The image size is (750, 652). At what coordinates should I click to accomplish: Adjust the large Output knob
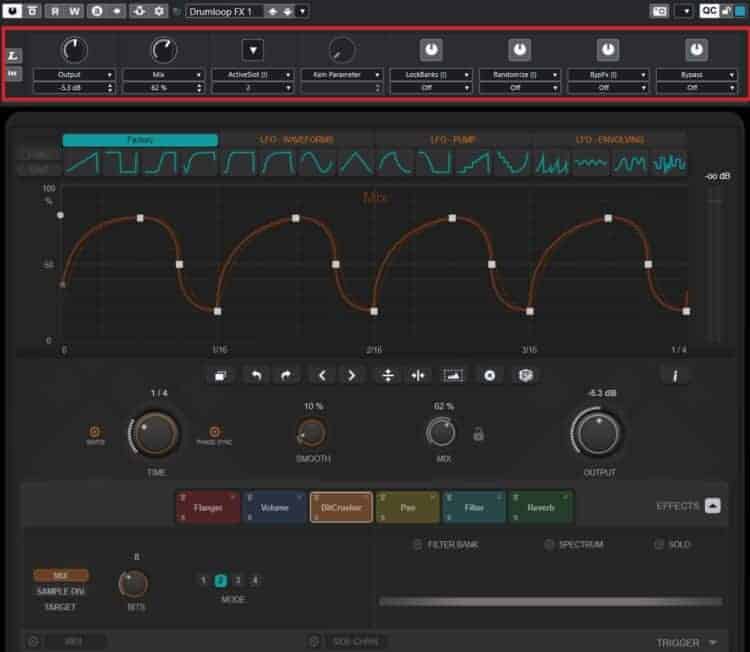pos(596,433)
